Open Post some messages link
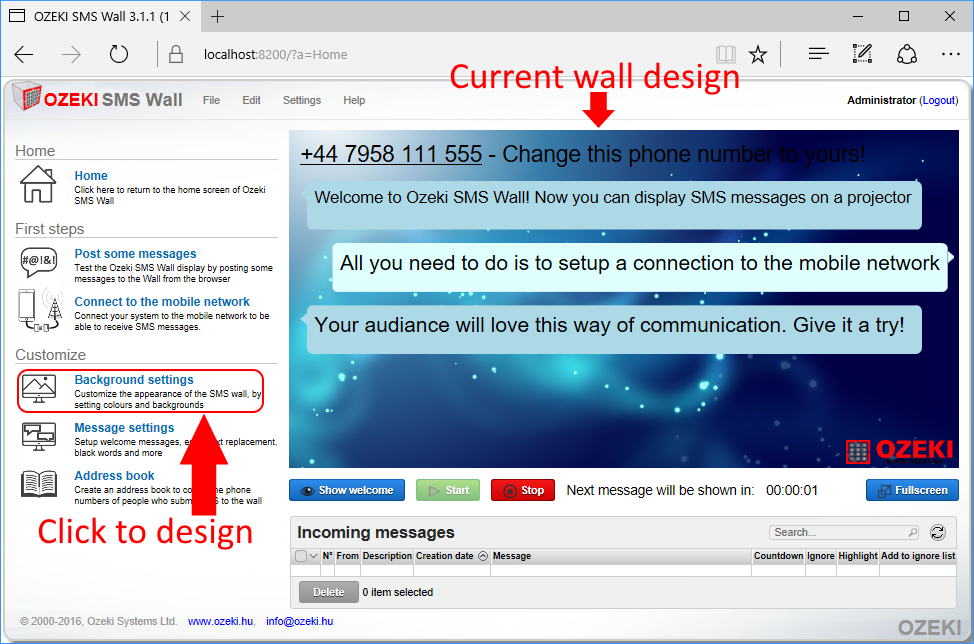This screenshot has width=974, height=644. 135,253
